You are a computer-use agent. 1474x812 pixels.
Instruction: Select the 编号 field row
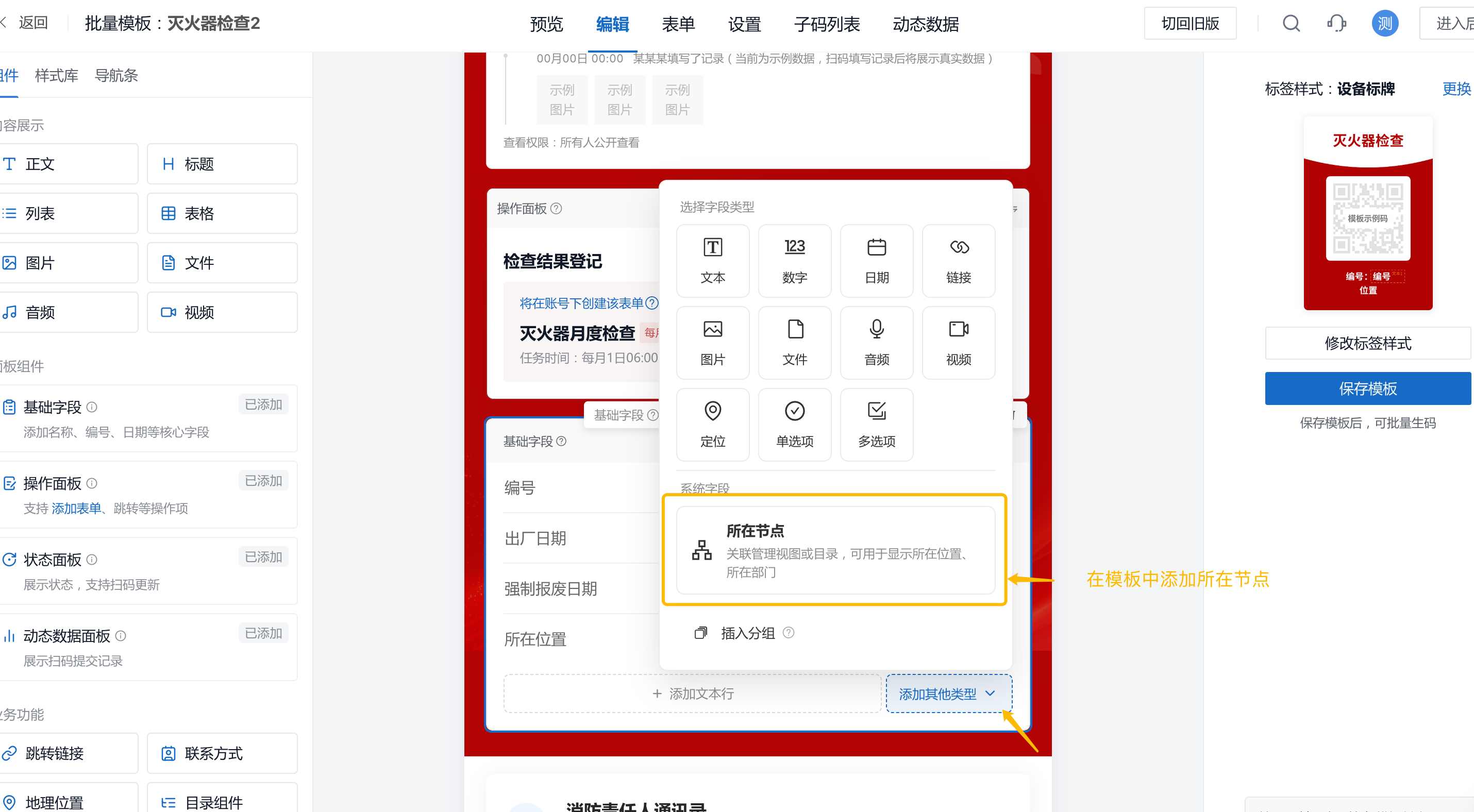click(x=581, y=488)
